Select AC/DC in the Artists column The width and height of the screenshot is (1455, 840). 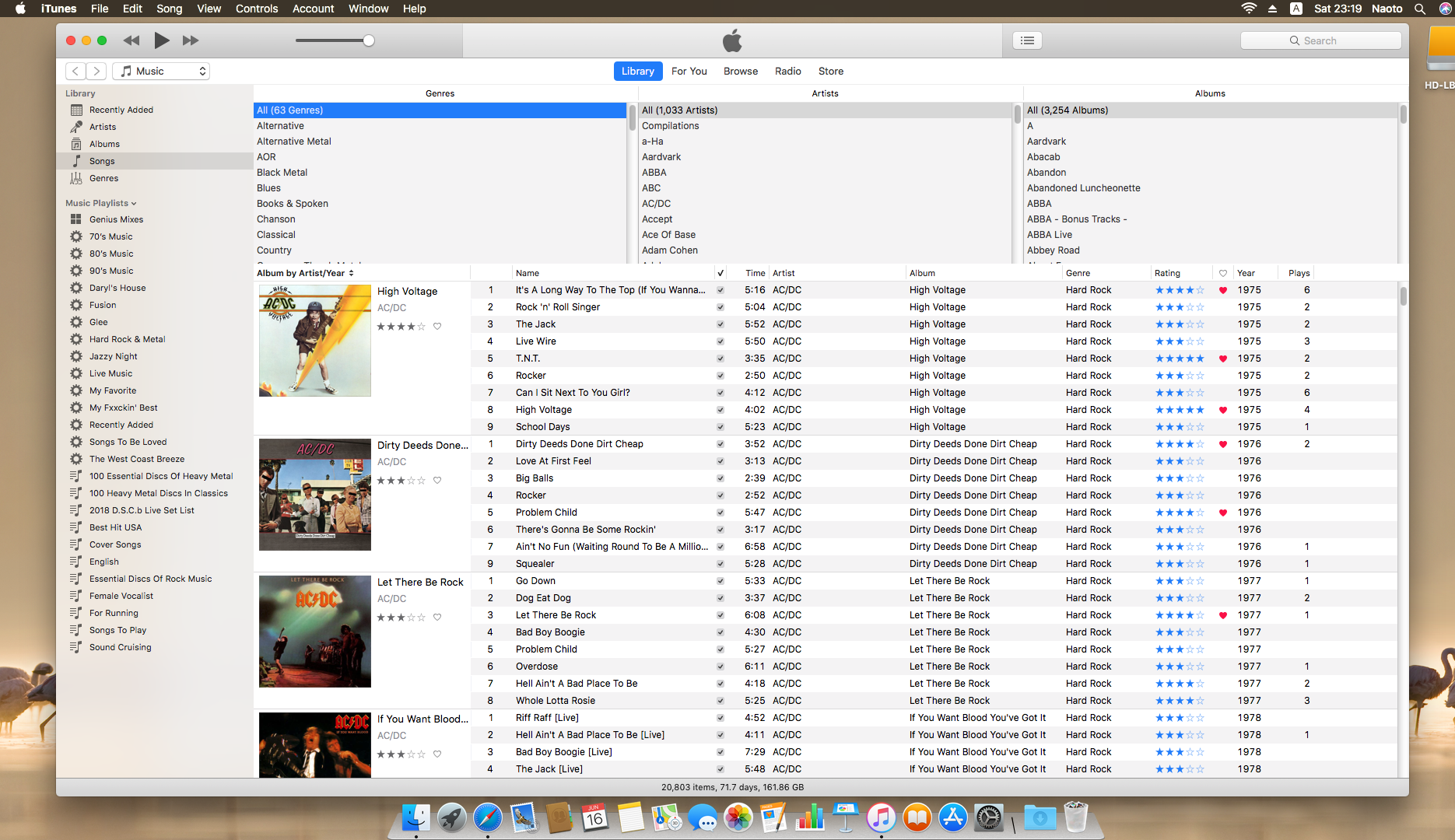[656, 204]
